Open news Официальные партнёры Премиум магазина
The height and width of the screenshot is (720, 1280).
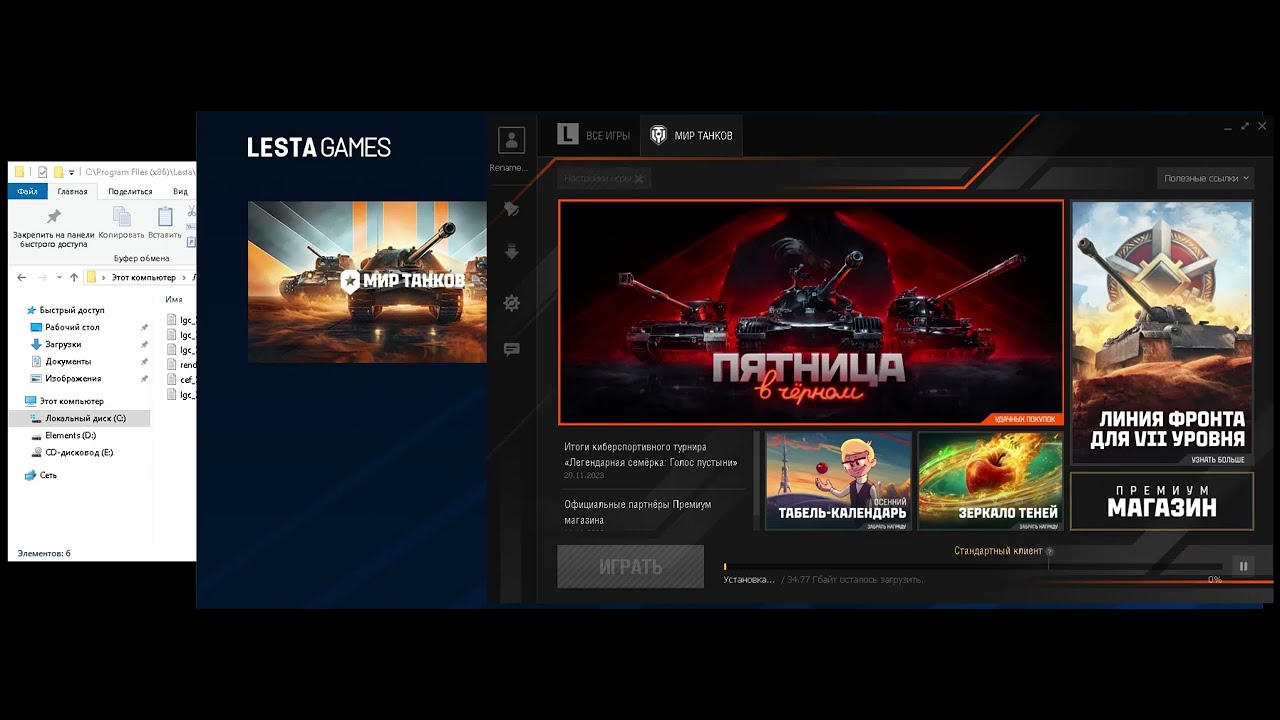point(638,512)
